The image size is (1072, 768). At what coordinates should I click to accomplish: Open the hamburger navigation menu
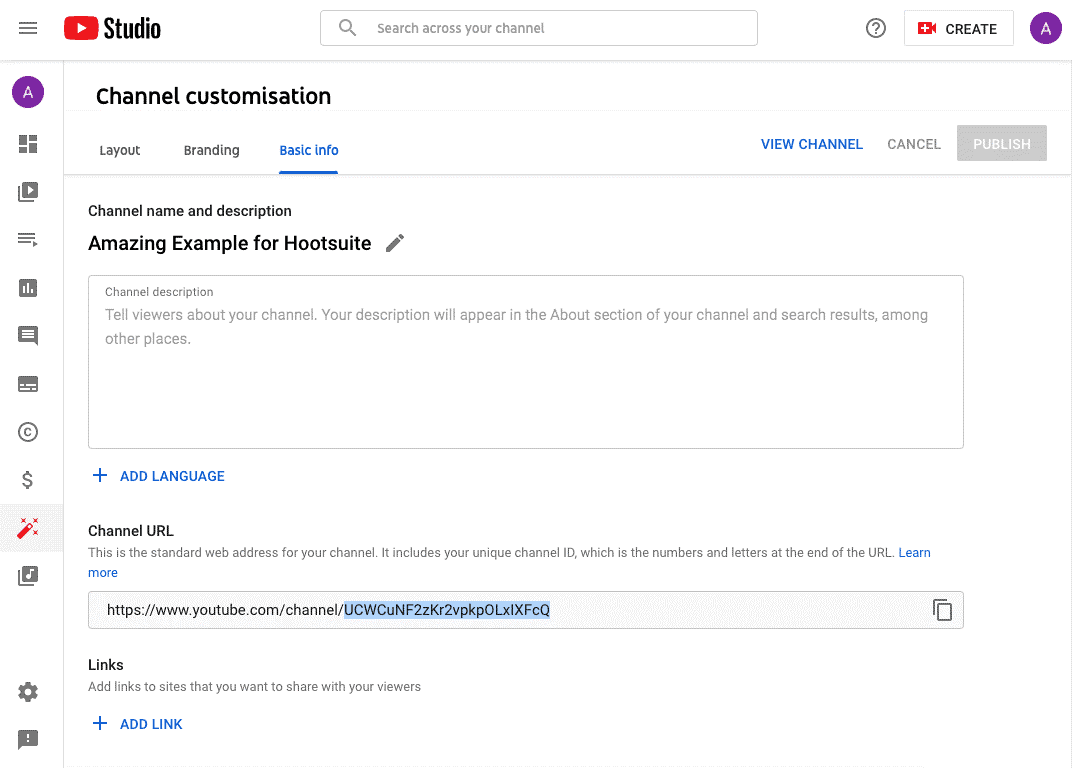28,28
